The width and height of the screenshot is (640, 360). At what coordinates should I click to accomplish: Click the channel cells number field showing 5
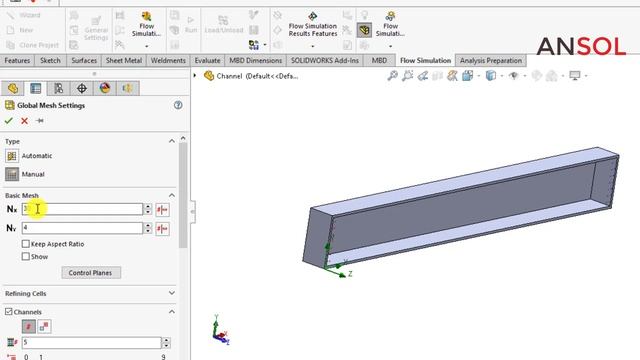pyautogui.click(x=91, y=342)
